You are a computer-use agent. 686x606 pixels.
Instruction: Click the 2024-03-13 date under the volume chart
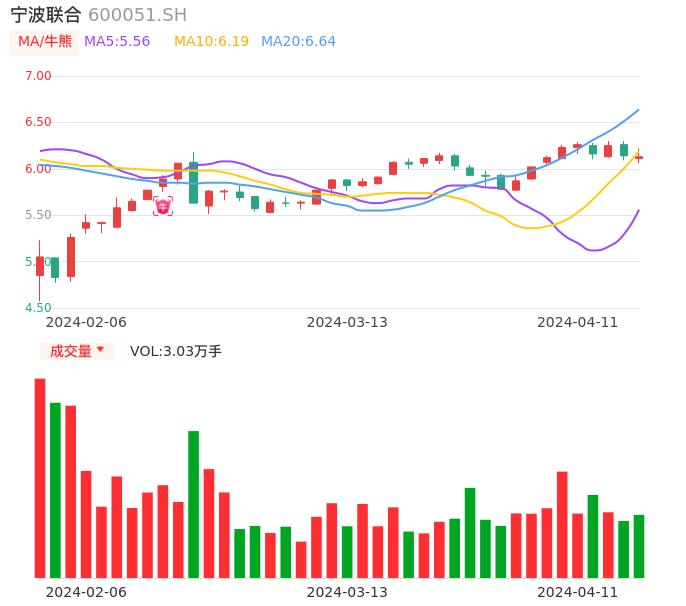tap(347, 592)
